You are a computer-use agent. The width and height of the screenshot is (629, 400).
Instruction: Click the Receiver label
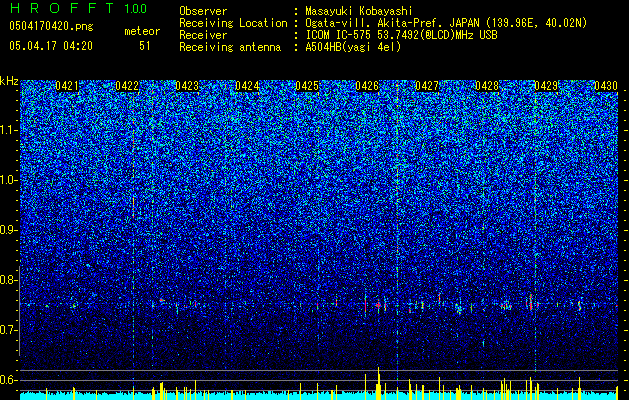point(203,35)
